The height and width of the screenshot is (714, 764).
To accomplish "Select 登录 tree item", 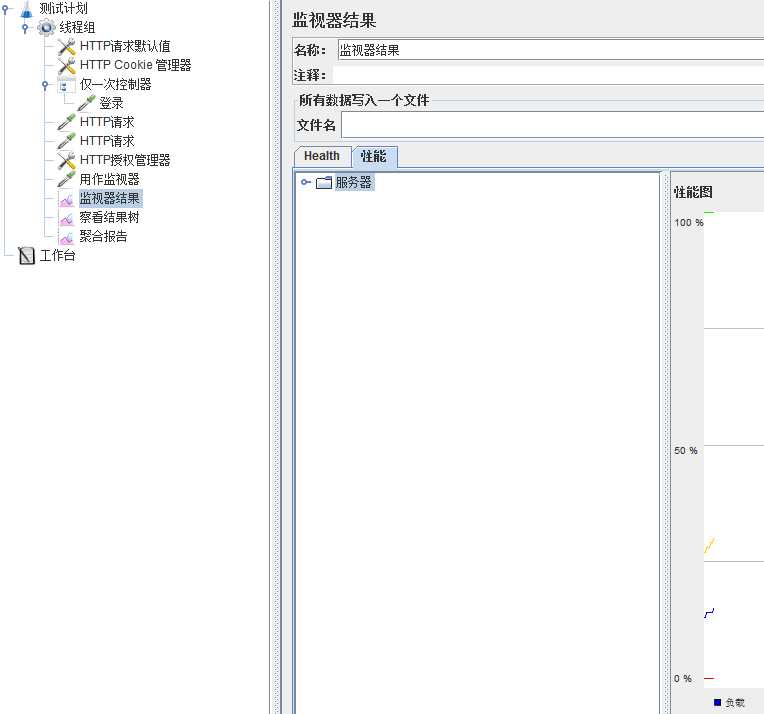I will 111,103.
